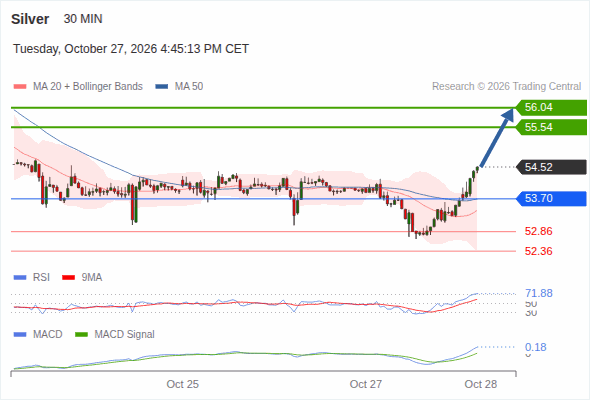Click the Oct 27 axis date label

pyautogui.click(x=366, y=384)
